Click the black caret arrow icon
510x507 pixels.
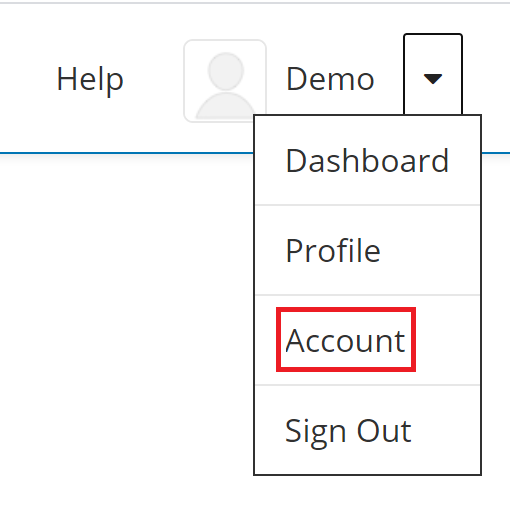pos(433,79)
